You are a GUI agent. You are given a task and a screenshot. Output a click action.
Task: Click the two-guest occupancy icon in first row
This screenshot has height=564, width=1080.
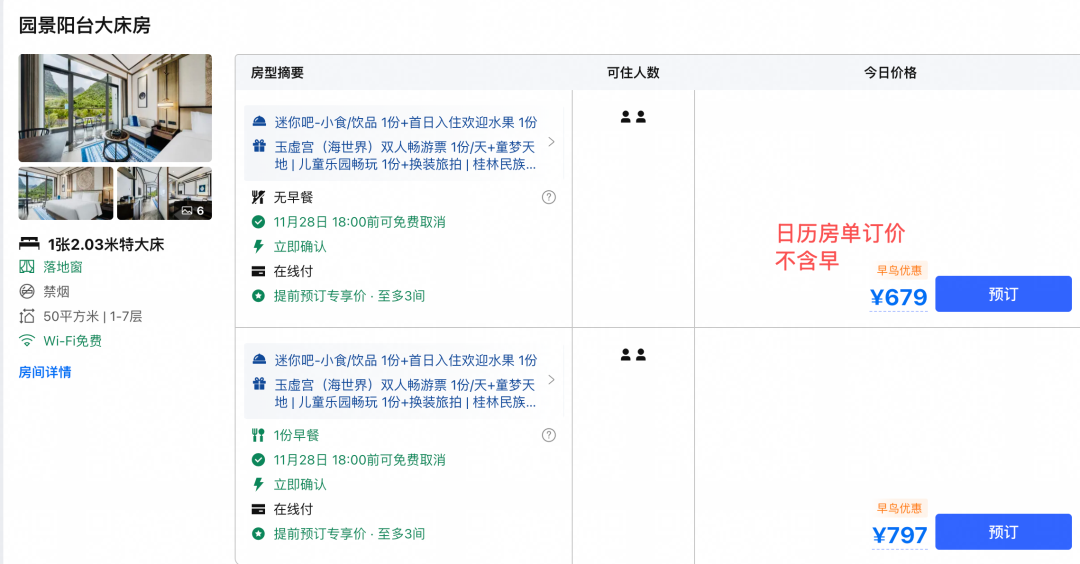point(633,117)
